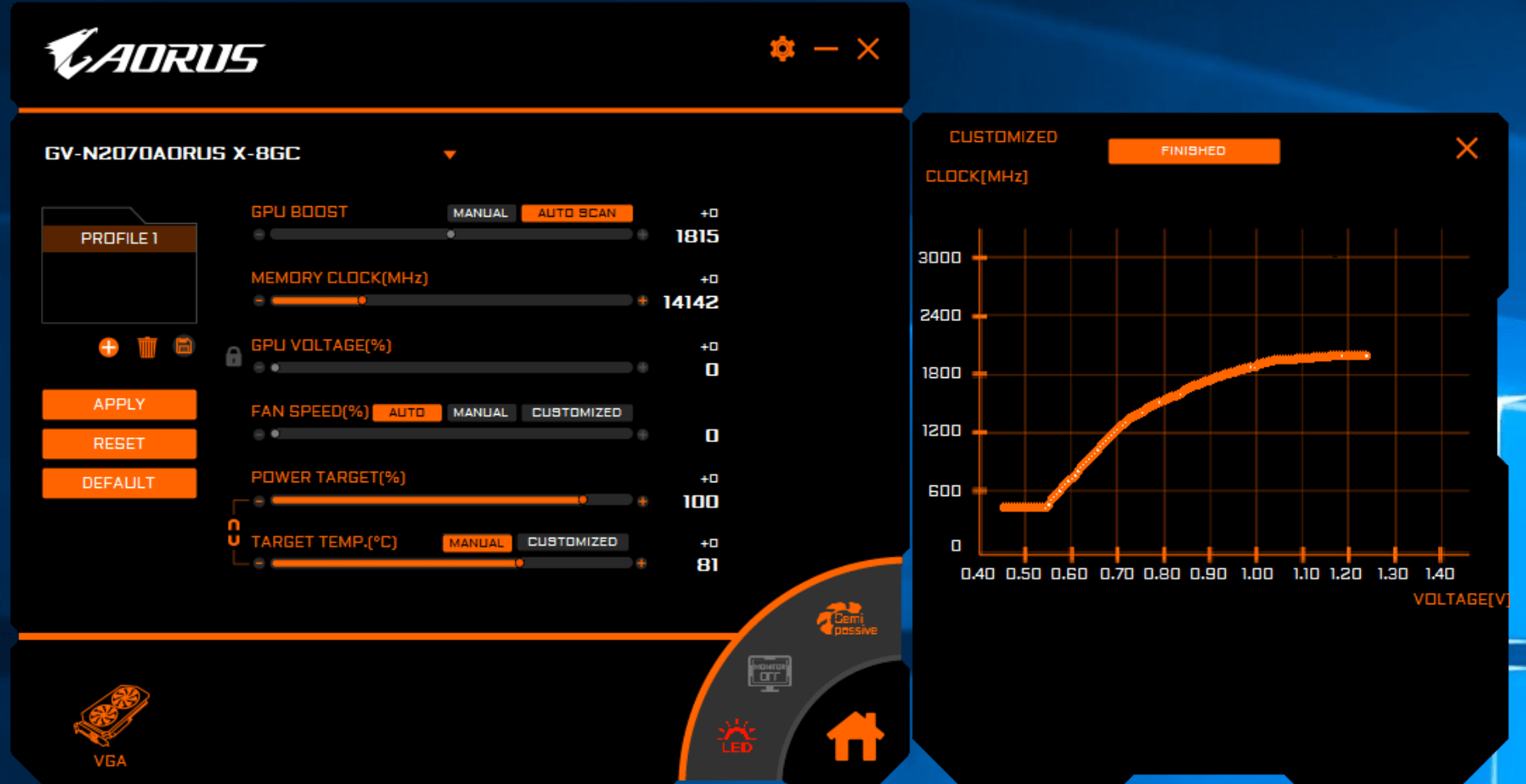Switch GPU Boost to MANUAL mode
This screenshot has height=784, width=1526.
pos(480,213)
